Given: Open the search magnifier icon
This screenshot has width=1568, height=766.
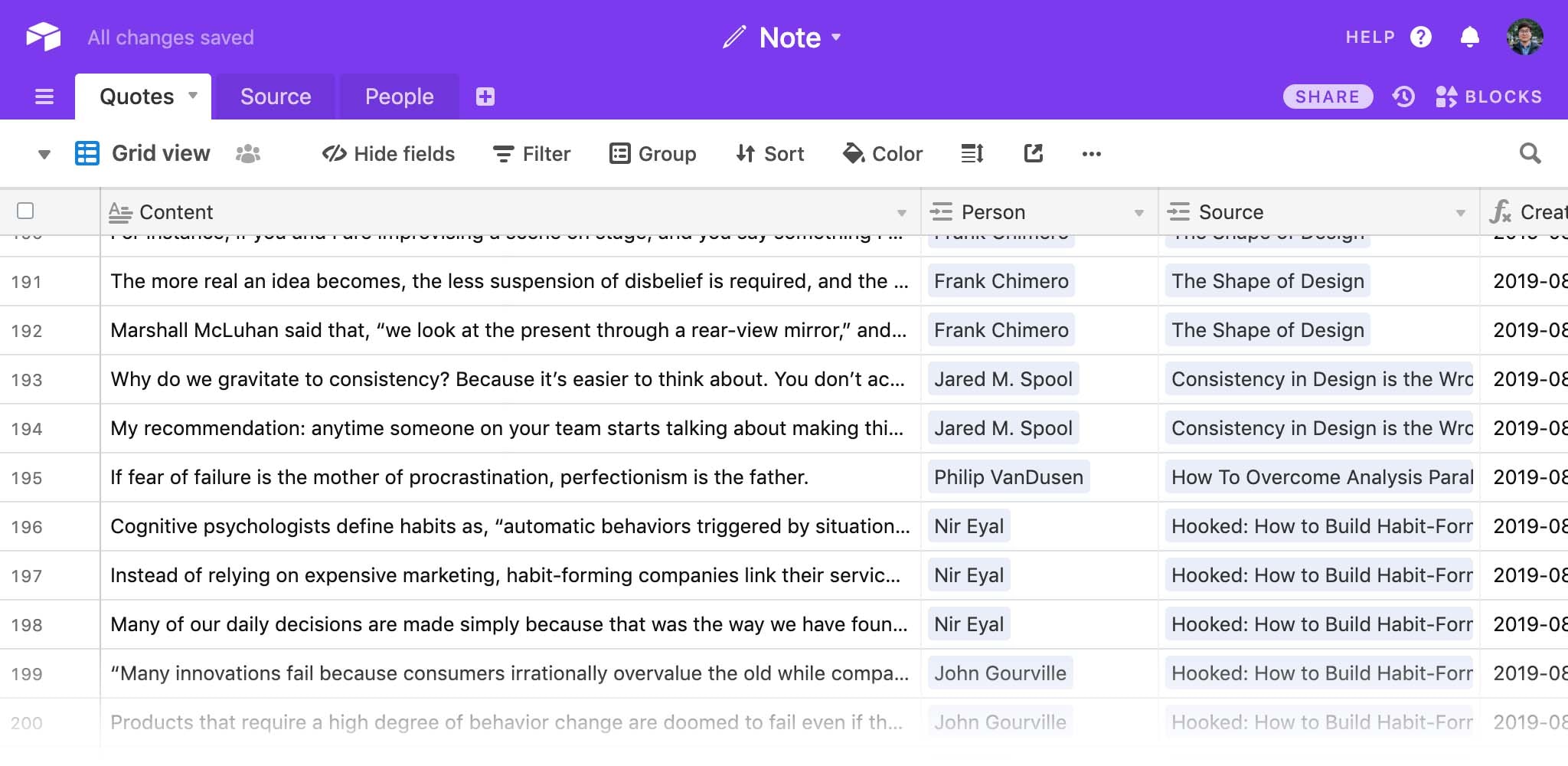Looking at the screenshot, I should [x=1530, y=154].
